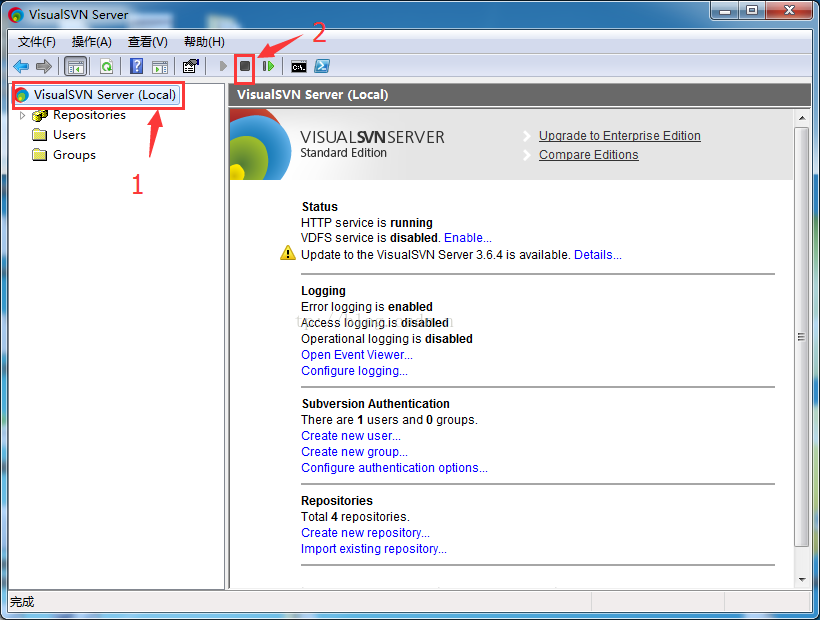
Task: Open the command prompt toolbar icon
Action: click(x=298, y=66)
